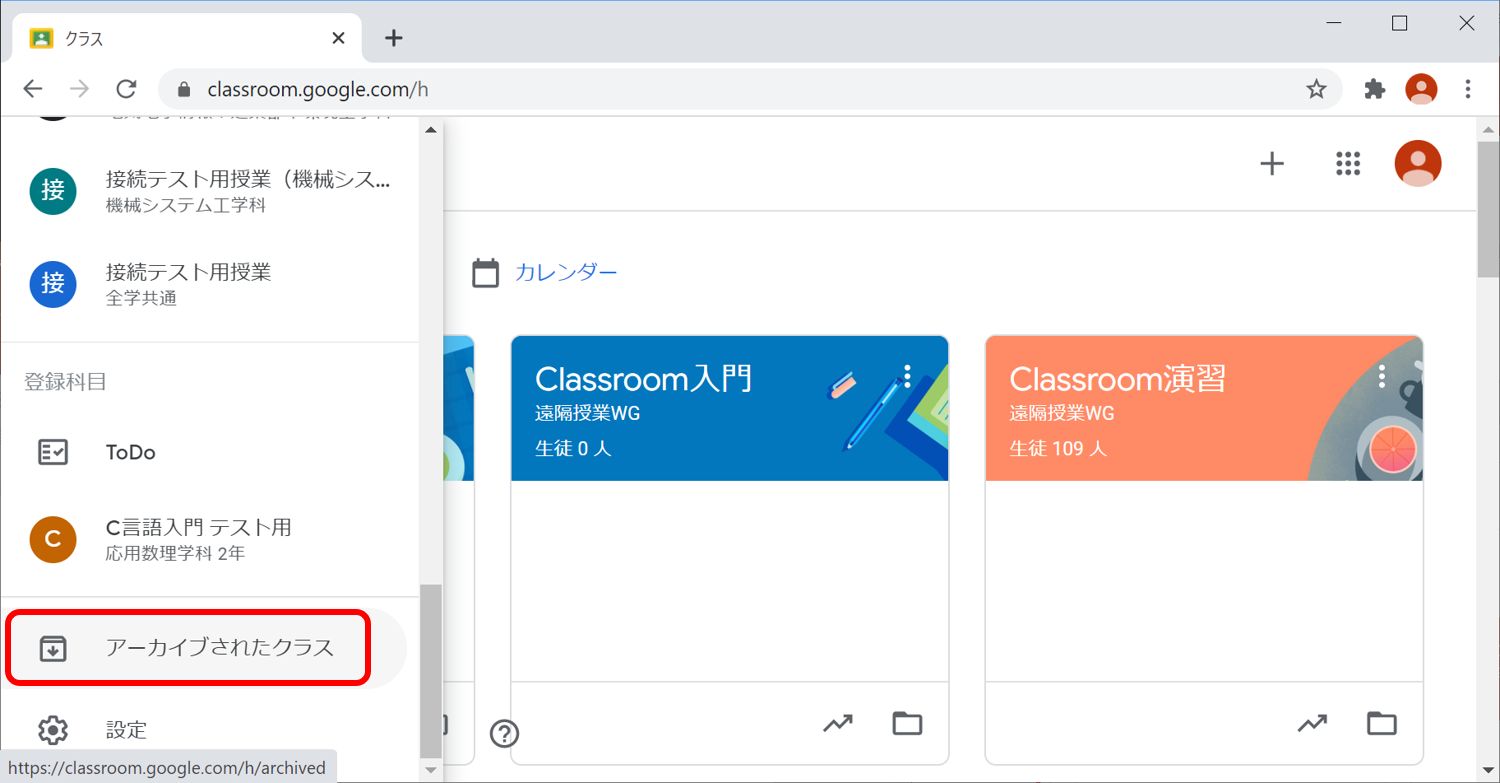Click the calendar icon
The height and width of the screenshot is (783, 1500).
485,272
